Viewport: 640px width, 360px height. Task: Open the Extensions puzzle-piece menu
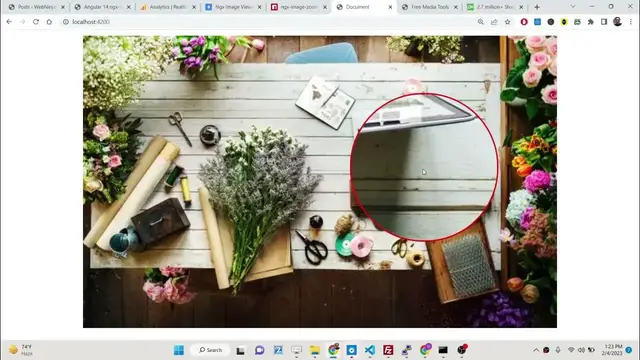[591, 22]
